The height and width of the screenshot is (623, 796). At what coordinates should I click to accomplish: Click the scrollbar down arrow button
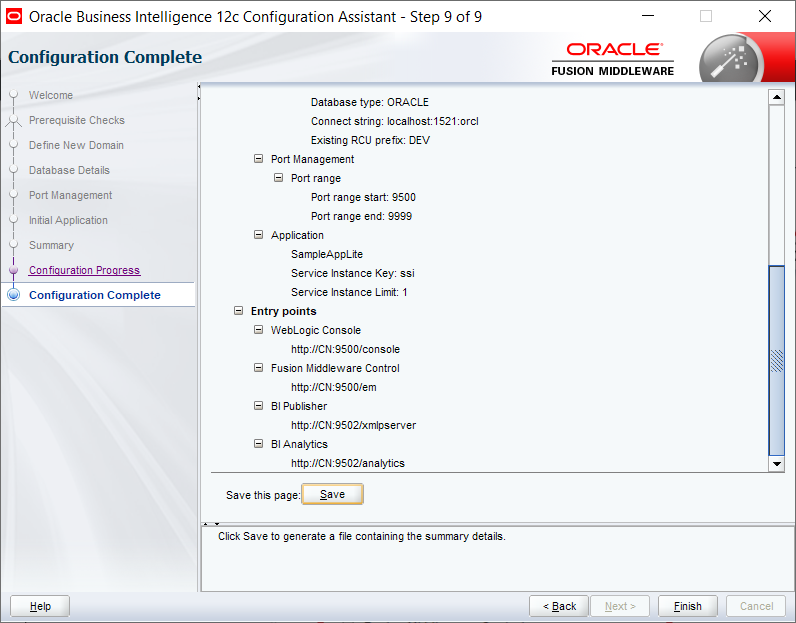click(777, 464)
